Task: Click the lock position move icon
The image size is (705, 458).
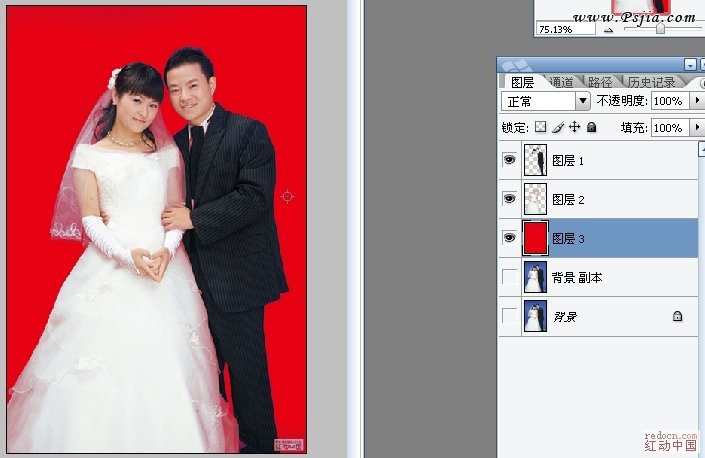Action: [x=575, y=127]
